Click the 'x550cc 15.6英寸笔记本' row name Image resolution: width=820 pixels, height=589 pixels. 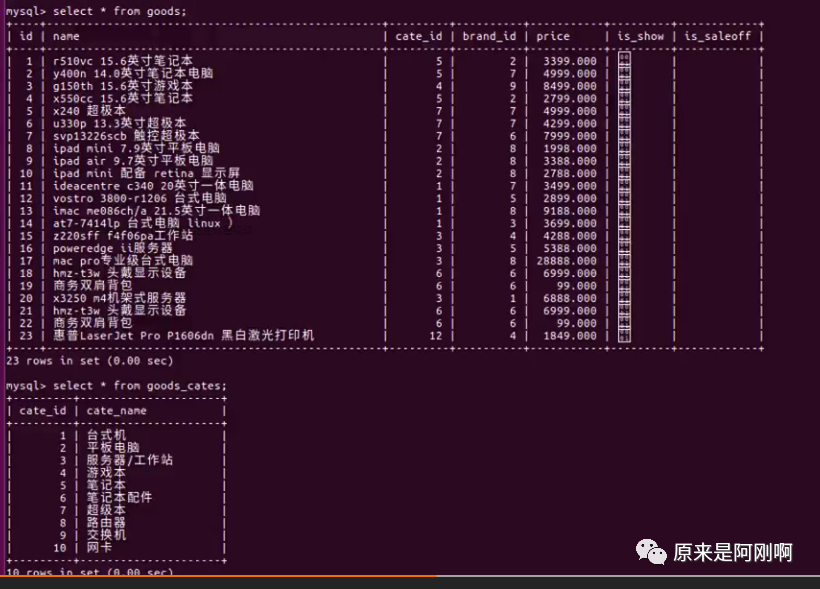123,99
